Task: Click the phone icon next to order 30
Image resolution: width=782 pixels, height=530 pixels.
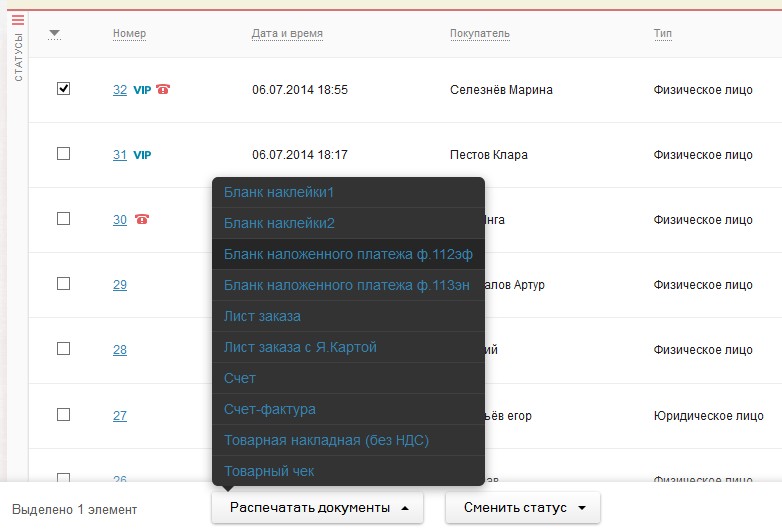Action: (x=141, y=219)
